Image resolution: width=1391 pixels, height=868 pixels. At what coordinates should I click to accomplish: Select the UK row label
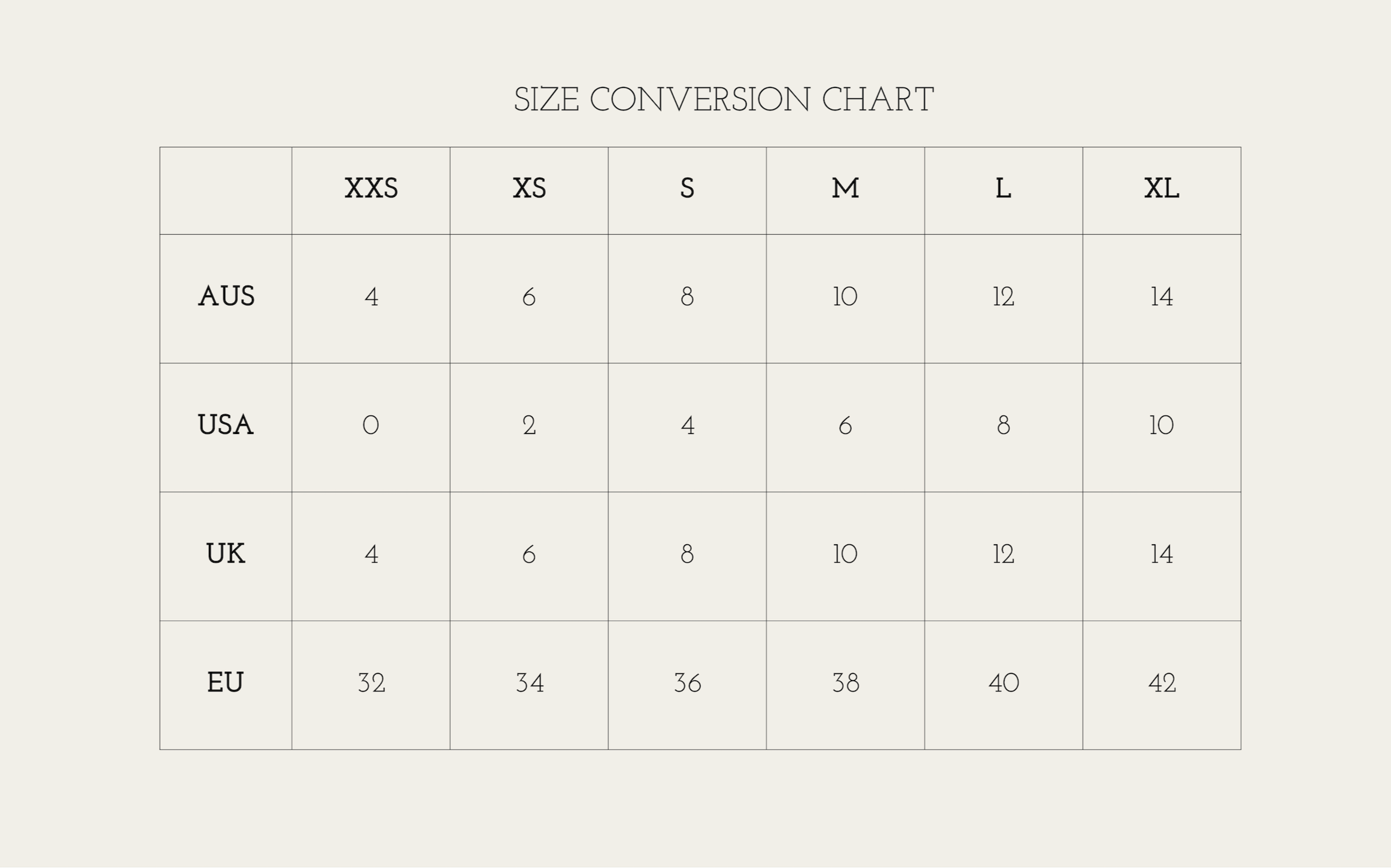tap(226, 554)
